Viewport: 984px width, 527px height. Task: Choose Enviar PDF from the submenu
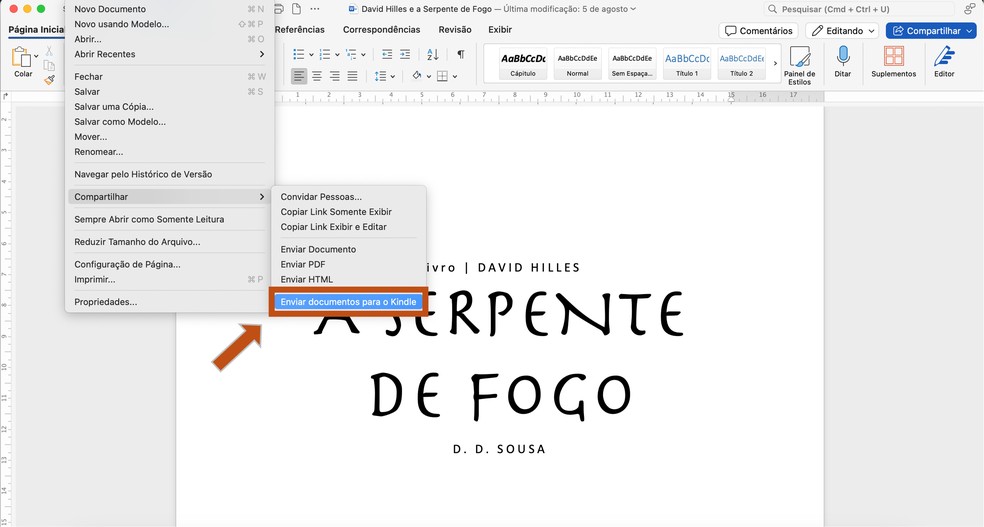[x=303, y=264]
